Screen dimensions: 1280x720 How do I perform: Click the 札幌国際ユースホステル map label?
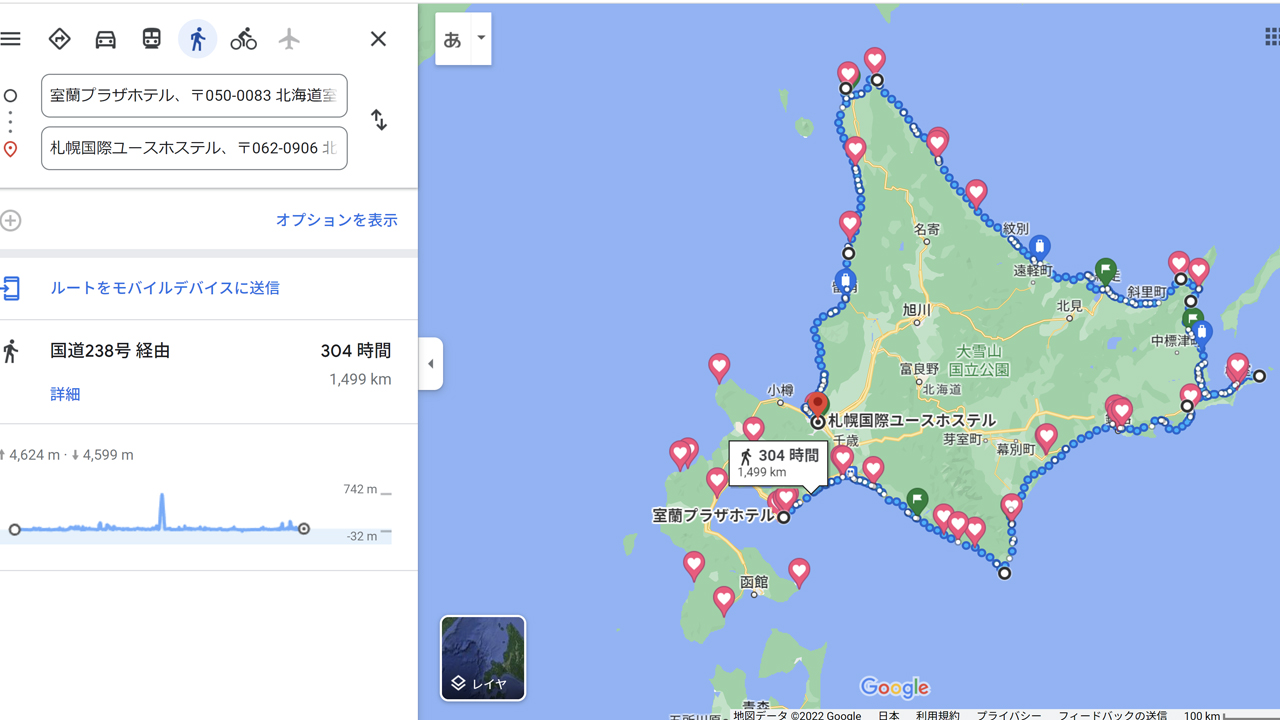(912, 421)
